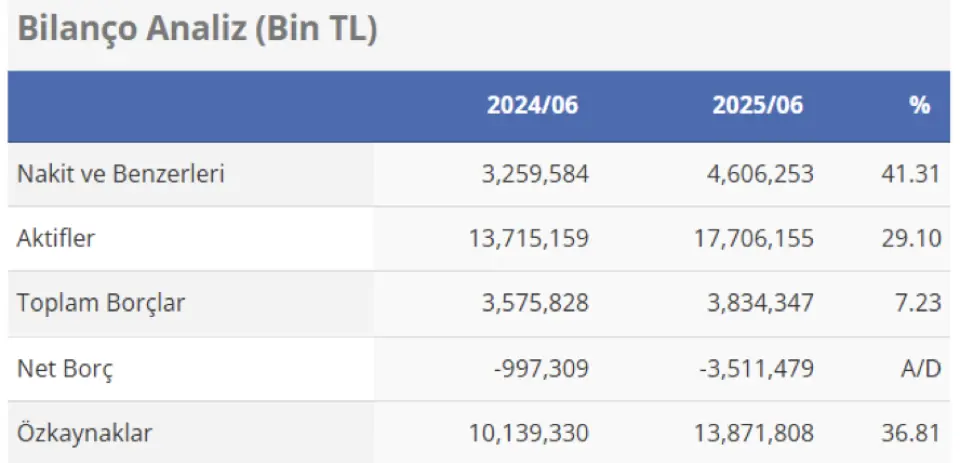The height and width of the screenshot is (463, 960).
Task: Select the Toplam Borçlar row label
Action: pos(101,303)
